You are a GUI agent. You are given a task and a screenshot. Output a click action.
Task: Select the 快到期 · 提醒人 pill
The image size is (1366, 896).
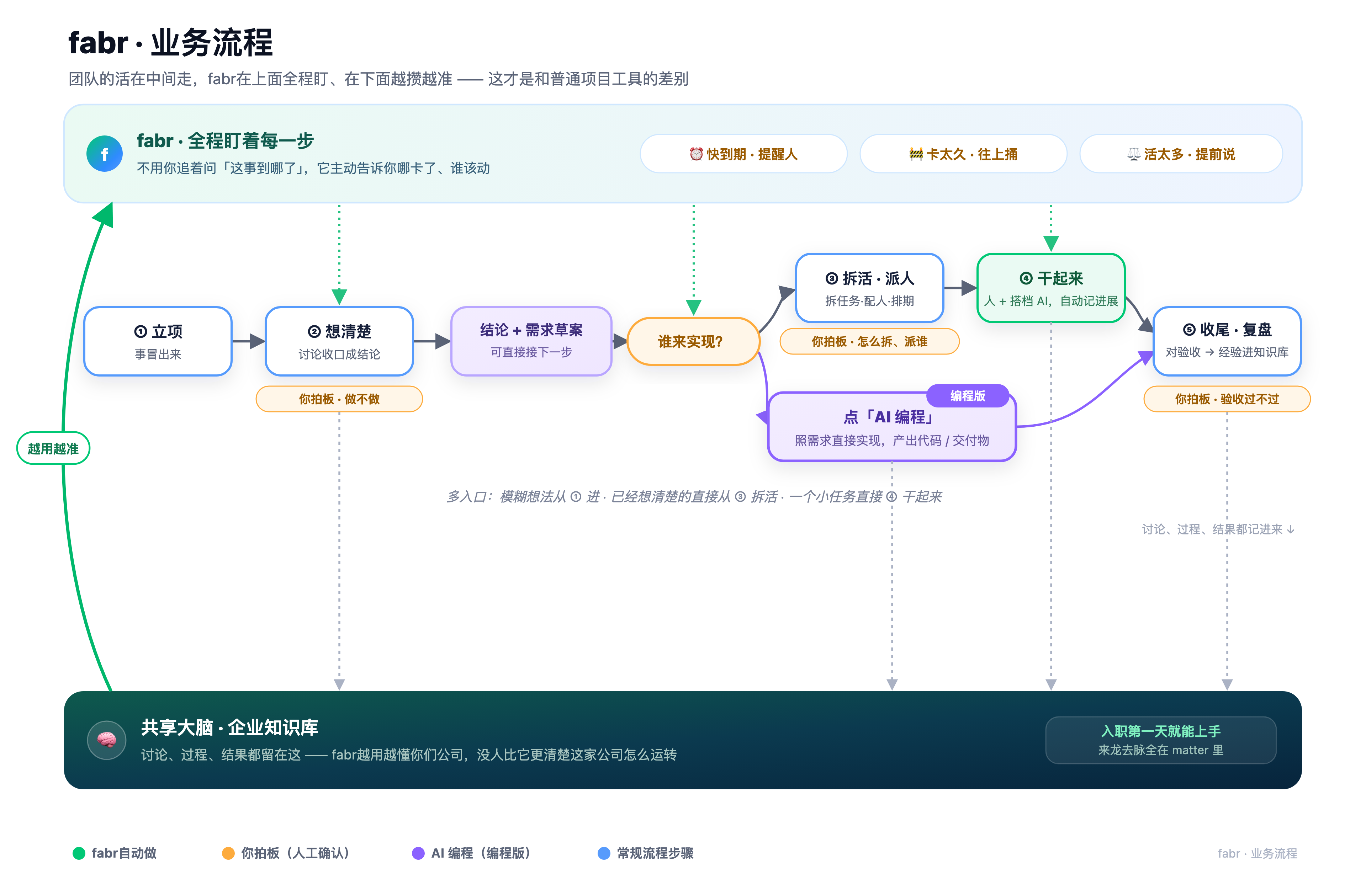pos(743,154)
